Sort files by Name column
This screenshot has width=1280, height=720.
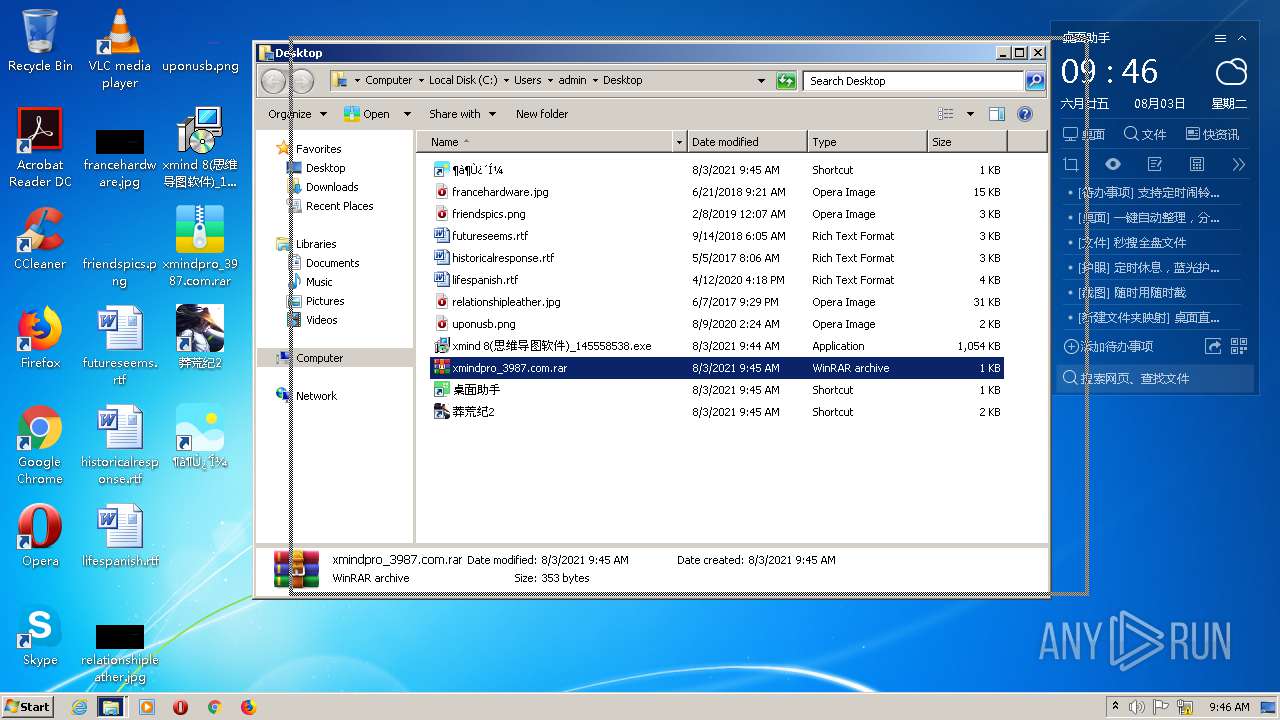coord(545,142)
